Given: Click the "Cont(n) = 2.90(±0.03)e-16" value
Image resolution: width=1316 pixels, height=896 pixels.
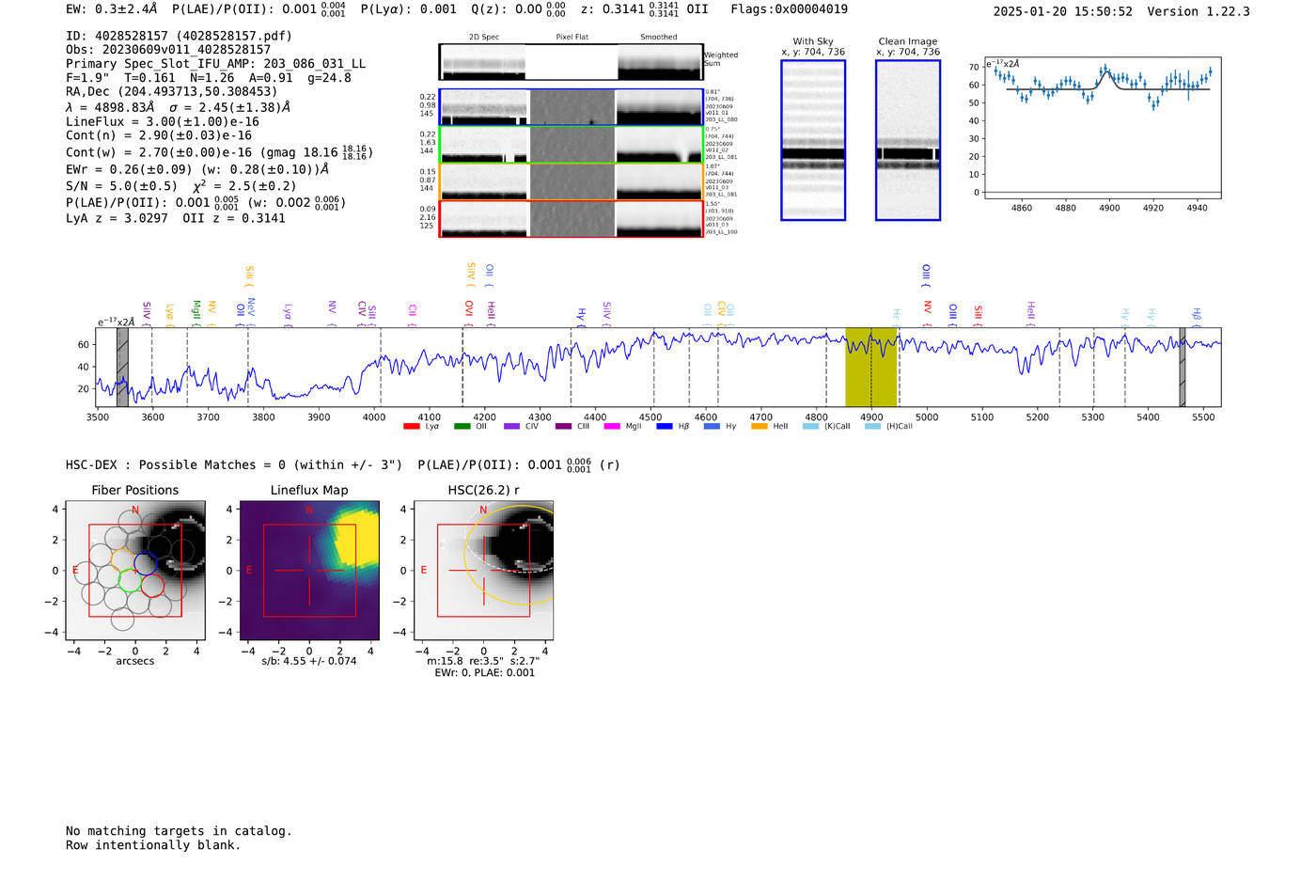Looking at the screenshot, I should (159, 135).
